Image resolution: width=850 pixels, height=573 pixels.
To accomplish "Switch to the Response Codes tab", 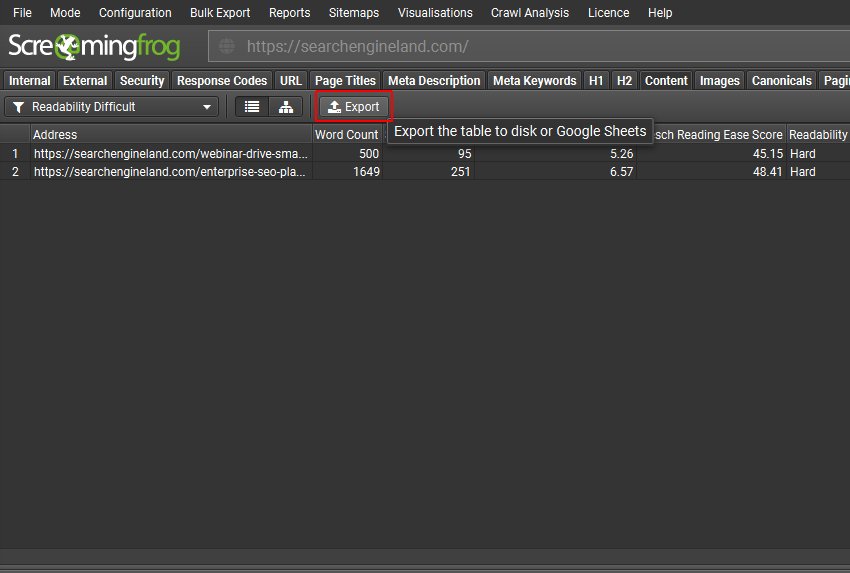I will [222, 80].
